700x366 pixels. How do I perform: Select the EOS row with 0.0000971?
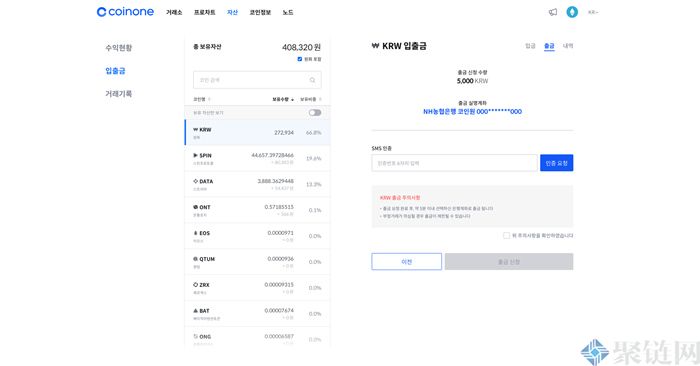point(258,236)
